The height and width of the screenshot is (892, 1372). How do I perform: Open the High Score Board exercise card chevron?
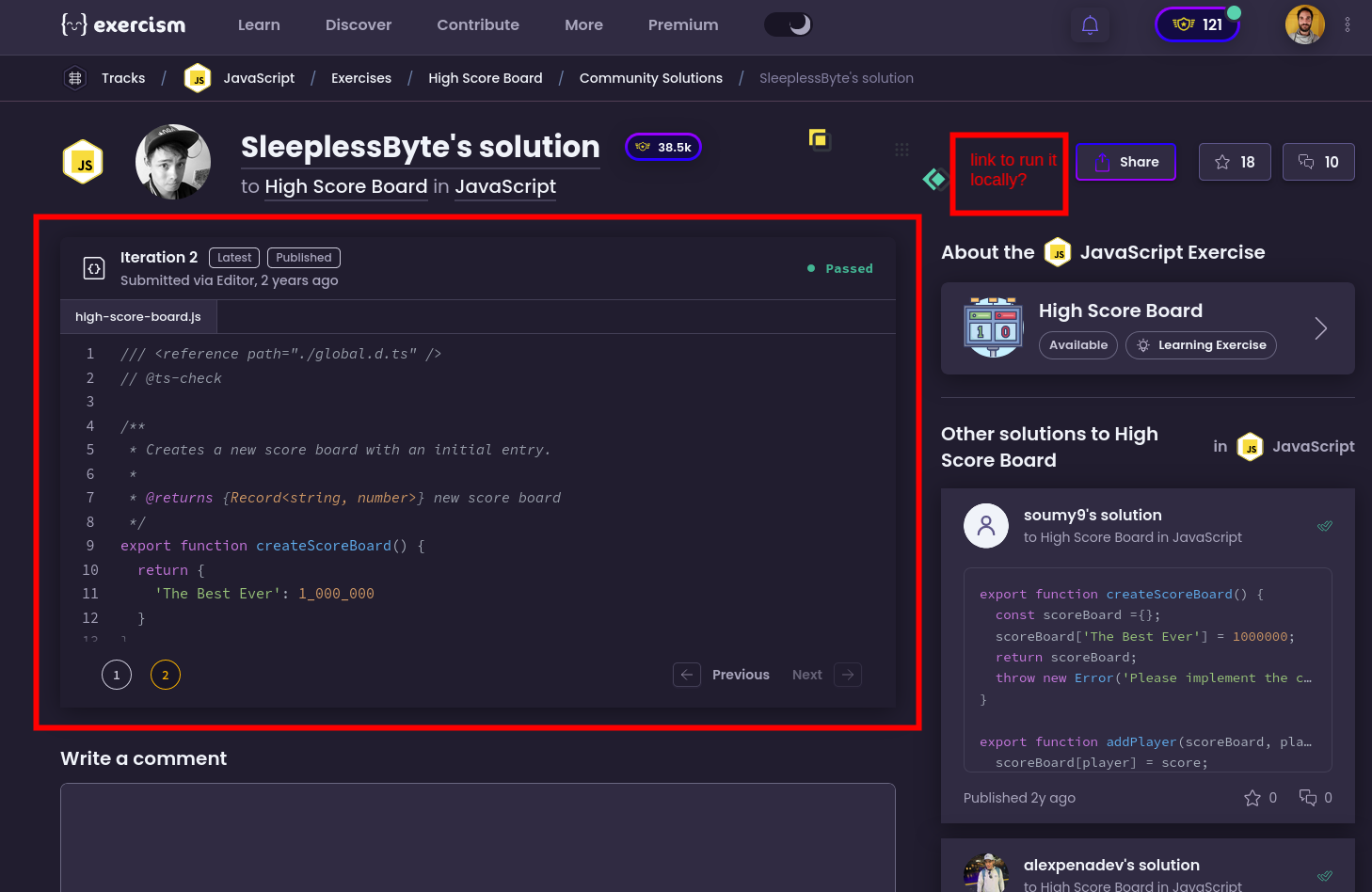(1321, 328)
